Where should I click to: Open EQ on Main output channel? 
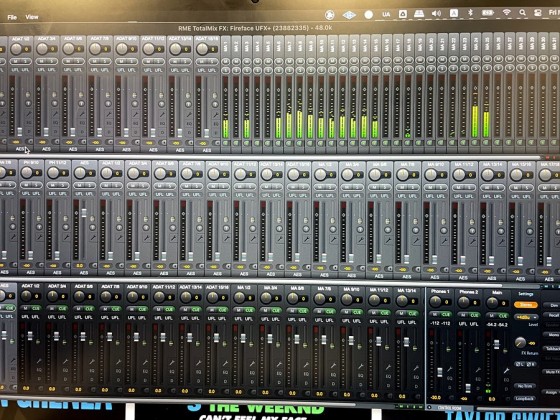[x=506, y=380]
